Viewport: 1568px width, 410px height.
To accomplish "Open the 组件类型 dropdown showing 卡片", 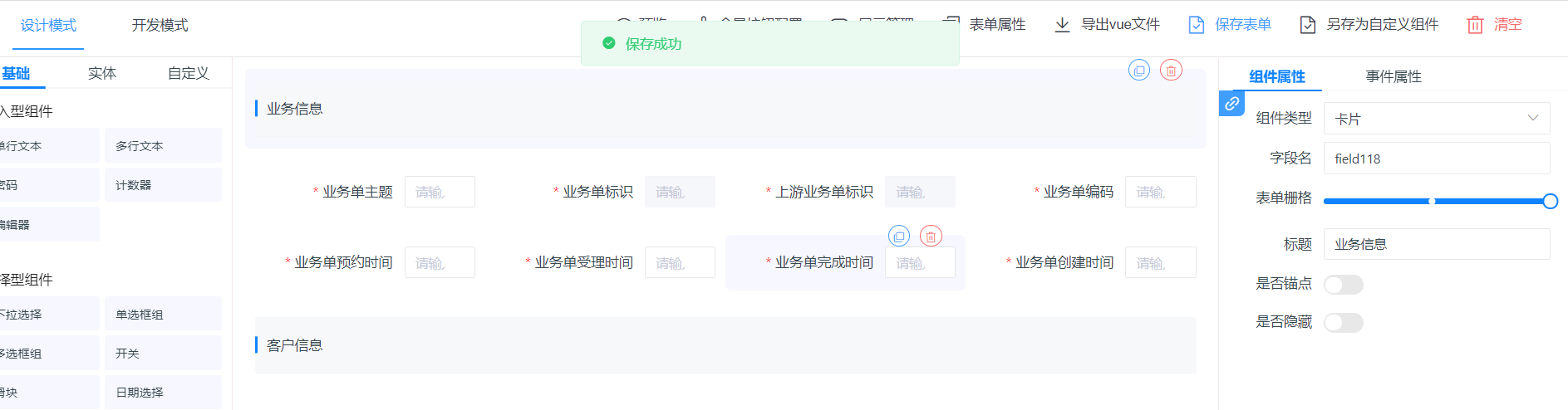I will pos(1437,119).
